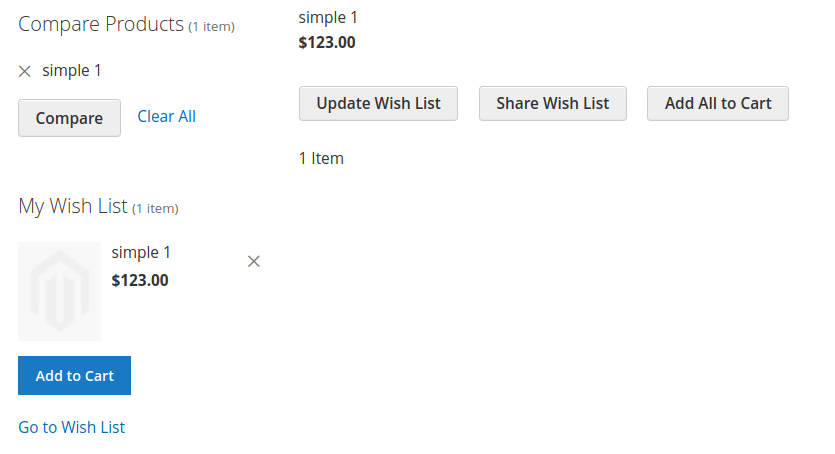This screenshot has width=835, height=454.
Task: Click the Compare Products heading
Action: [101, 24]
